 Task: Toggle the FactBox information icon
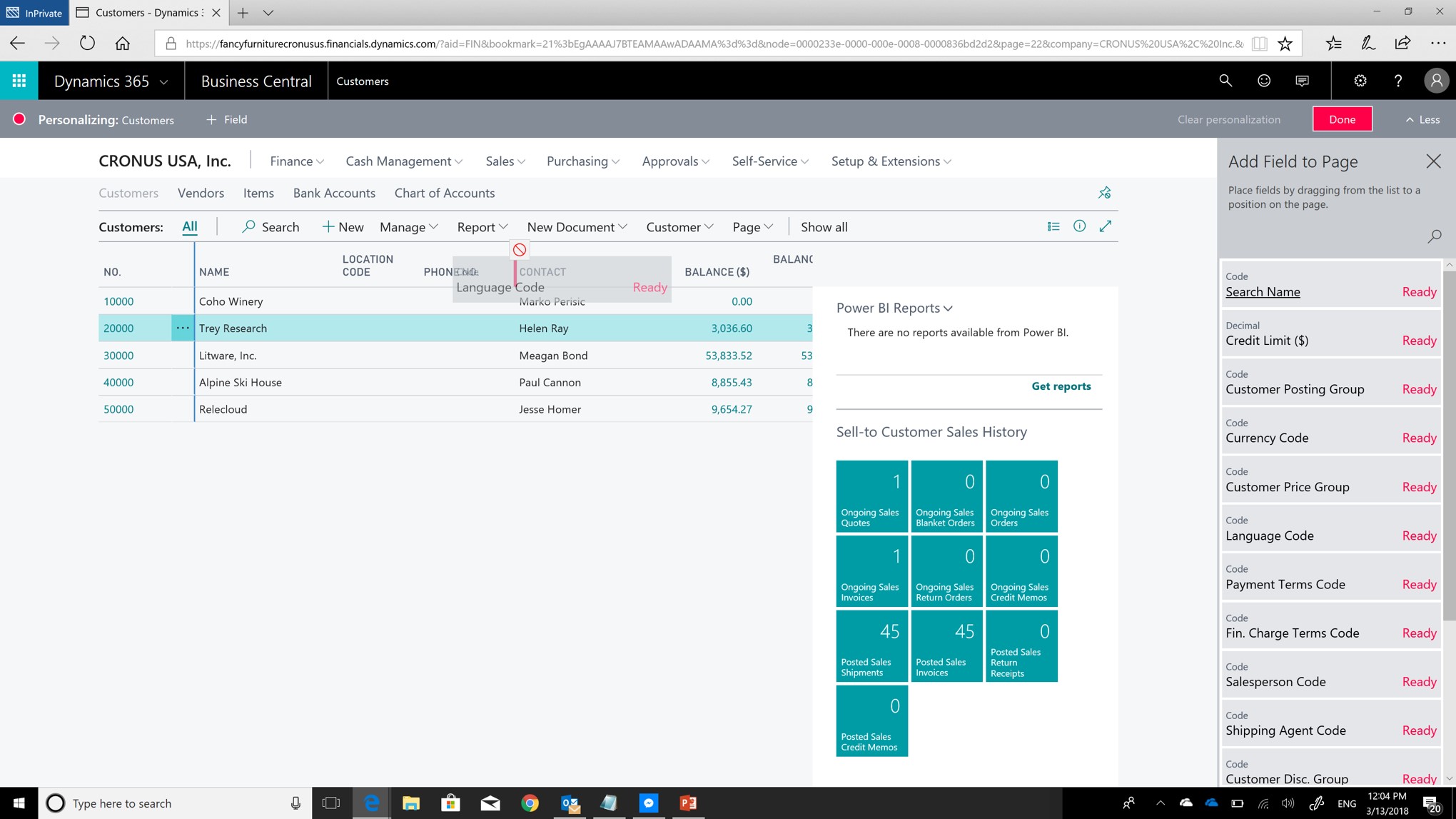tap(1079, 226)
